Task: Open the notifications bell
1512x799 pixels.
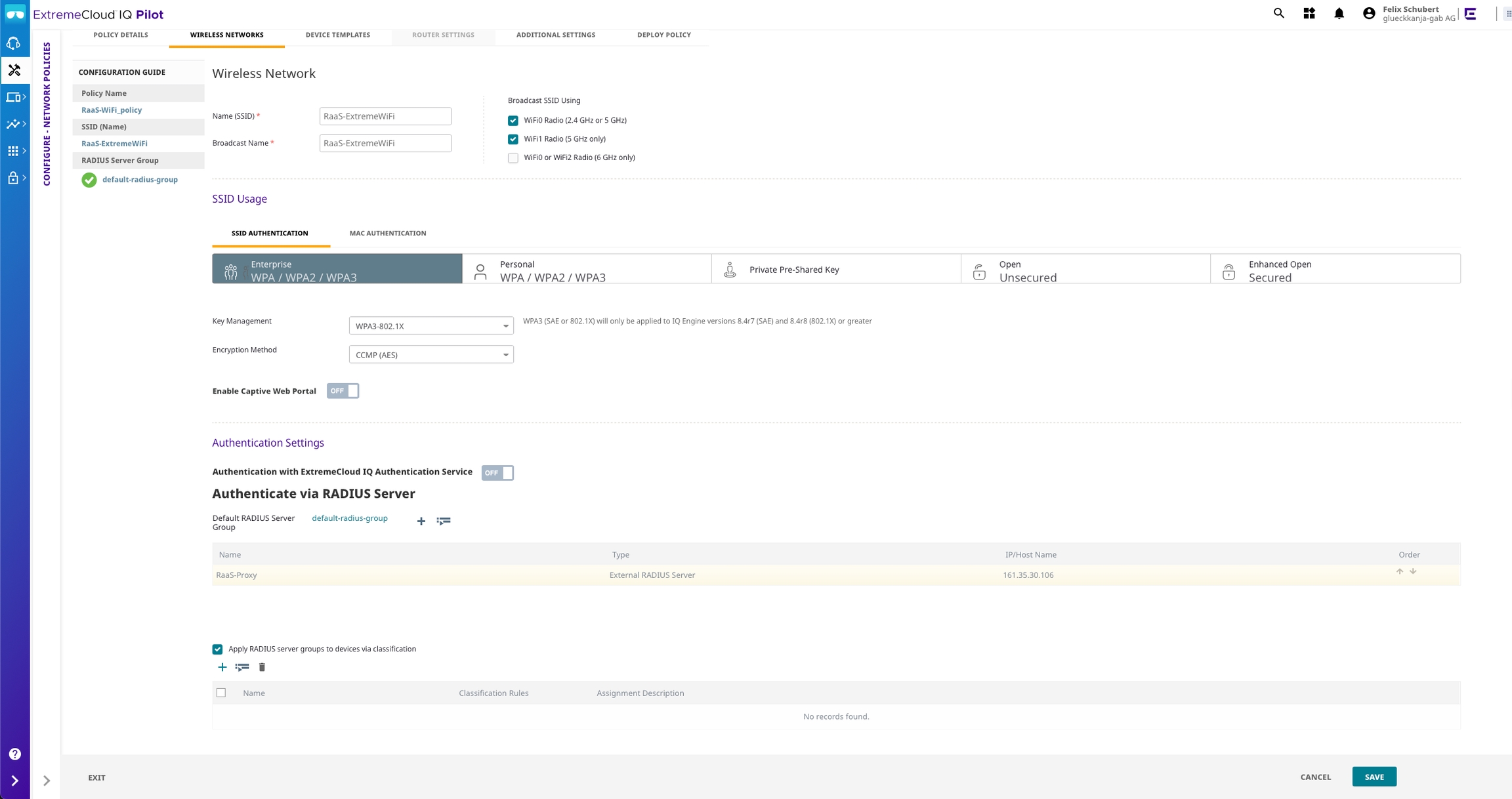Action: [x=1339, y=13]
